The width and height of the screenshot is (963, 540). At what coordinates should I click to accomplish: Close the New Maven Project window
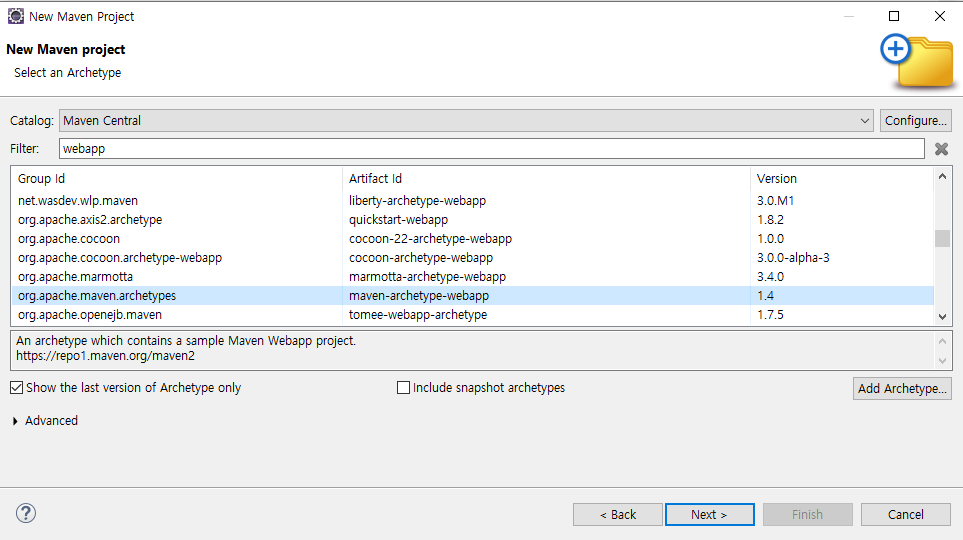pos(940,16)
